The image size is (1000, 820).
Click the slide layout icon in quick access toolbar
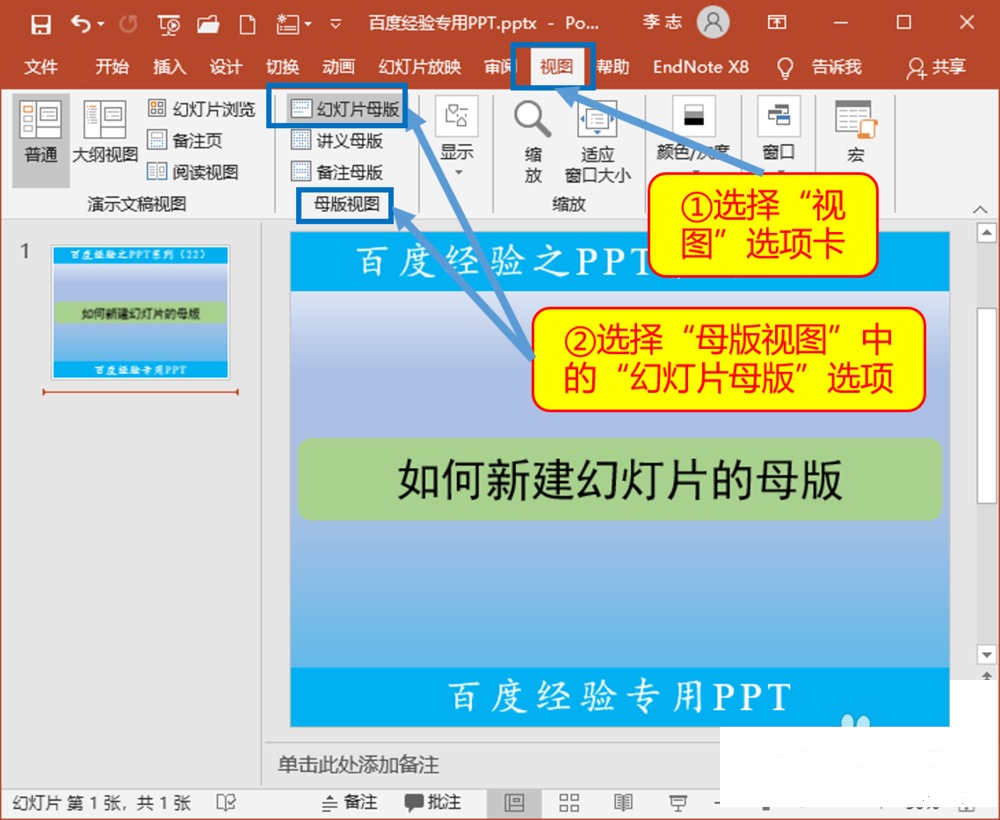288,25
